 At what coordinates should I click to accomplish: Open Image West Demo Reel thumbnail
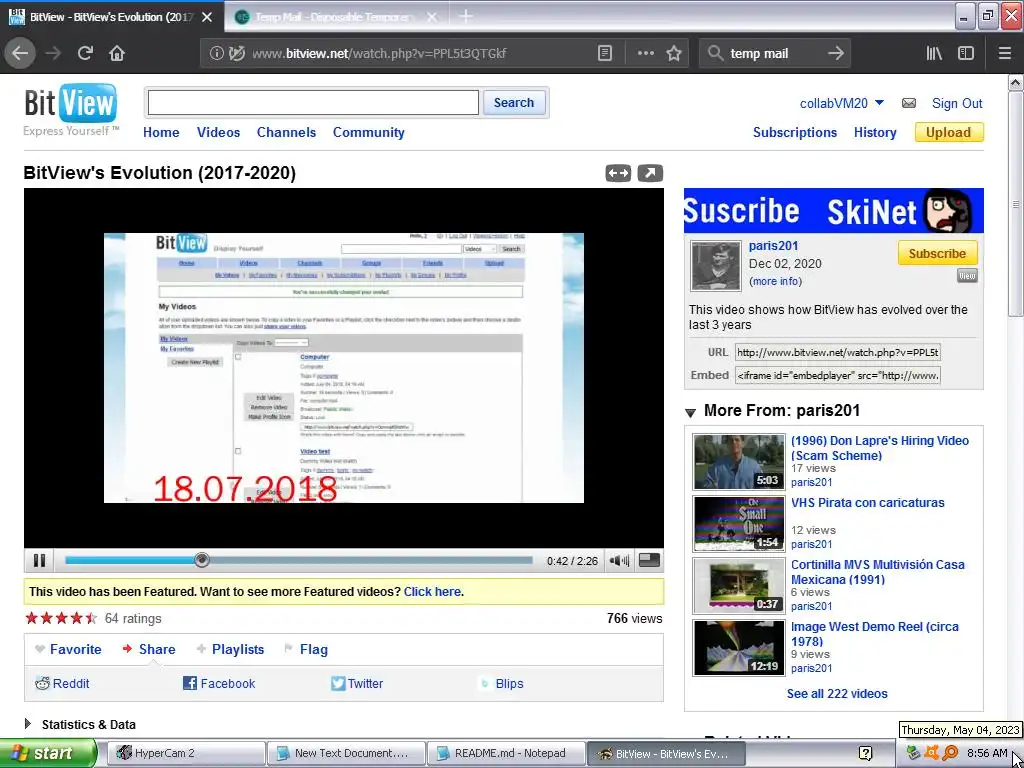pos(739,648)
